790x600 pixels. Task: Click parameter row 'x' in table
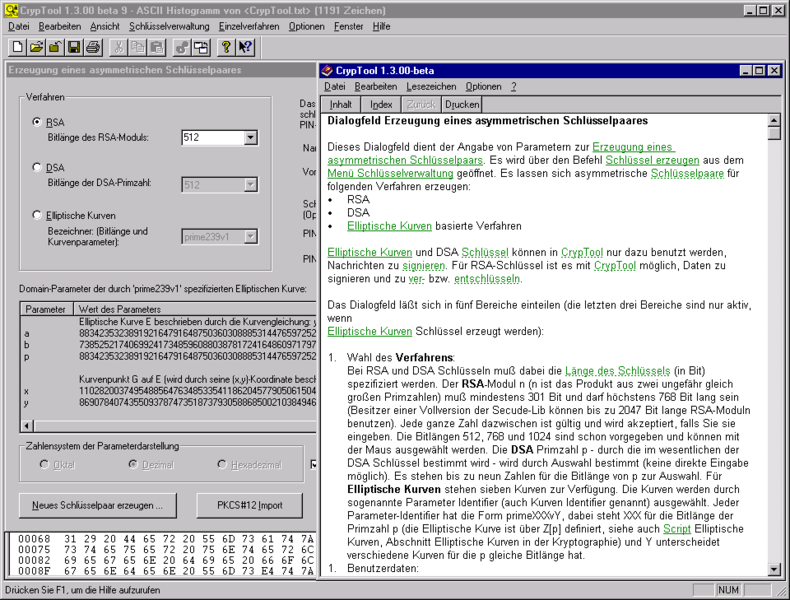tap(168, 391)
